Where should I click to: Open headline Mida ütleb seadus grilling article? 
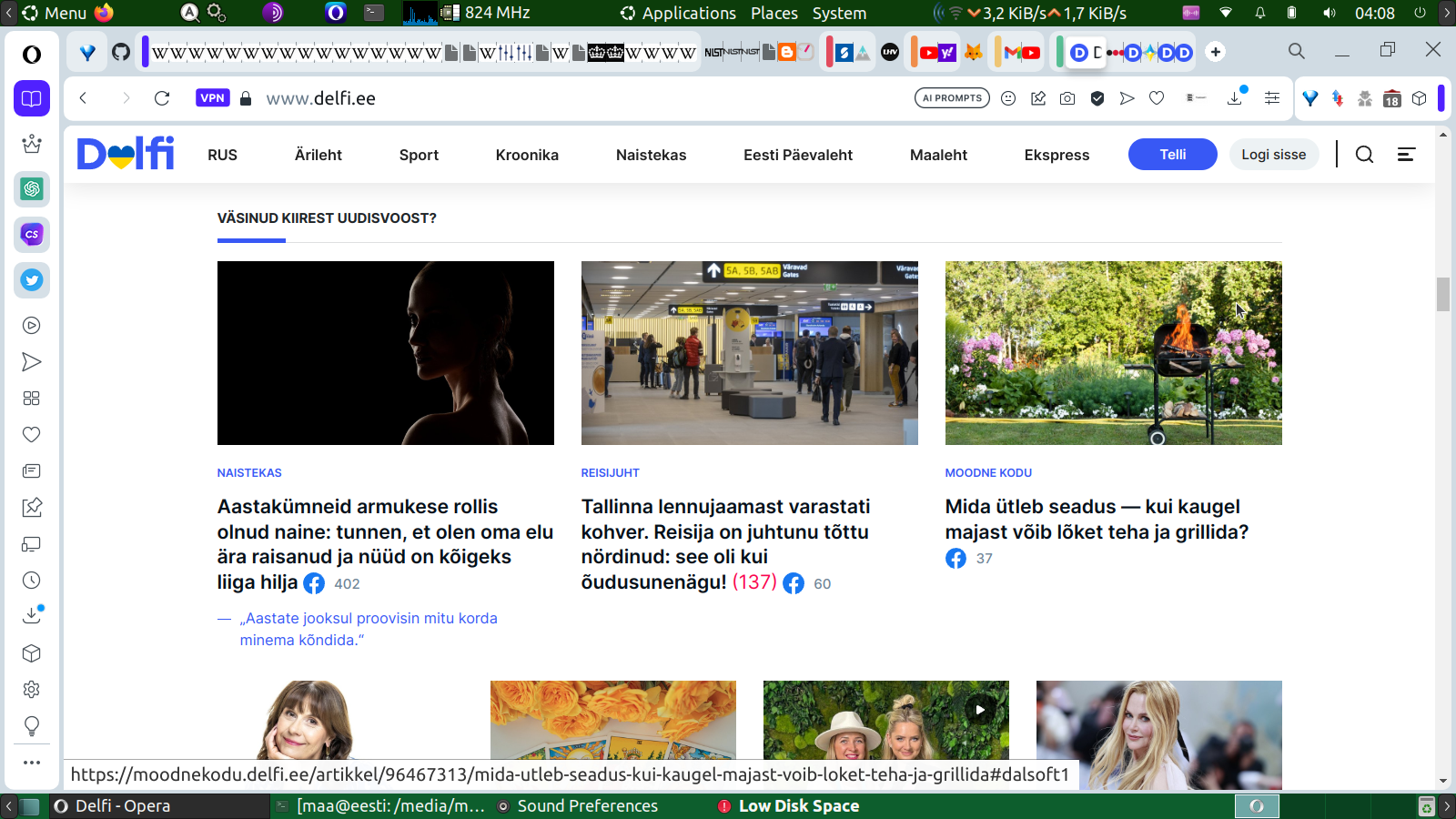click(1097, 519)
